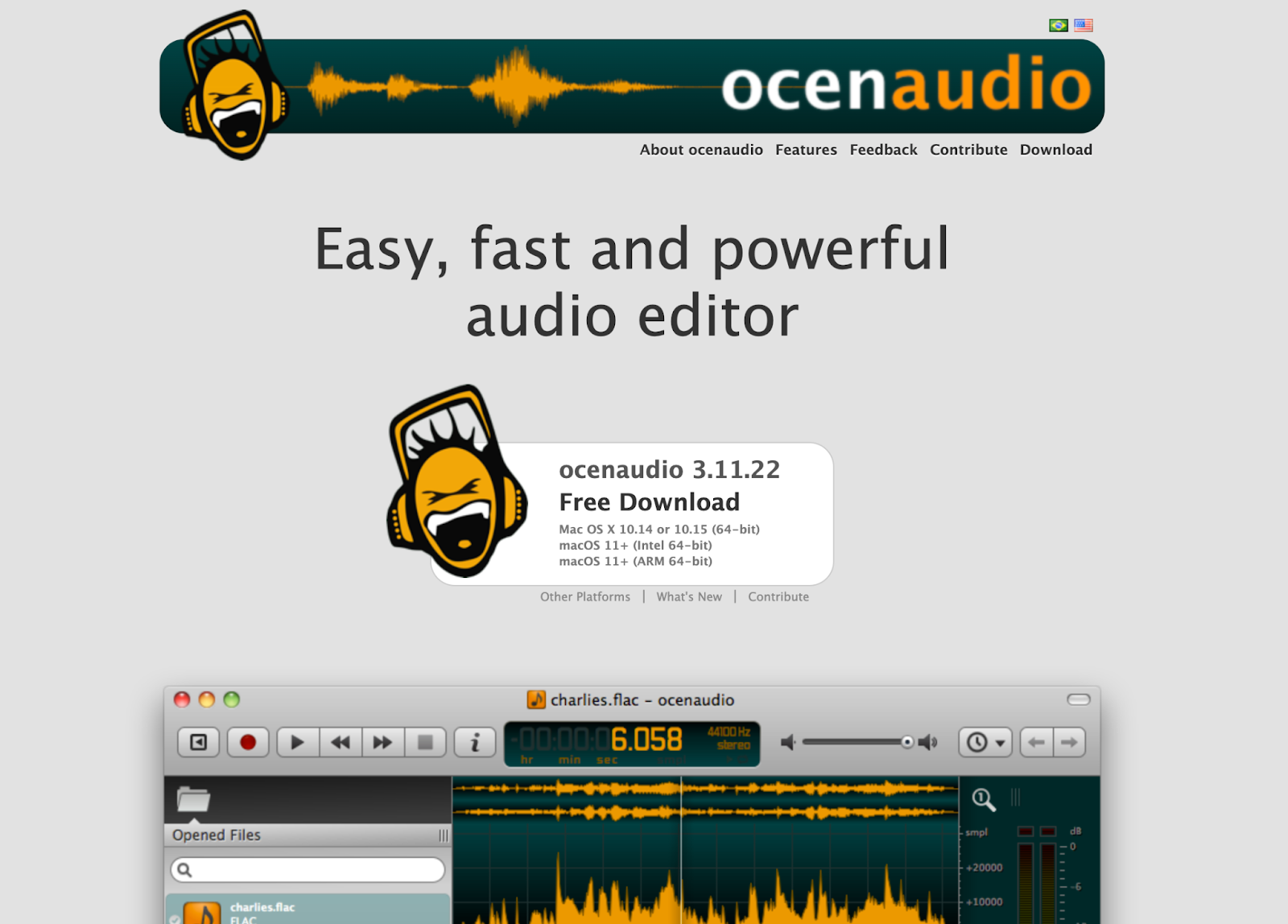Open Contribute link below download box
Image resolution: width=1288 pixels, height=924 pixels.
click(778, 596)
